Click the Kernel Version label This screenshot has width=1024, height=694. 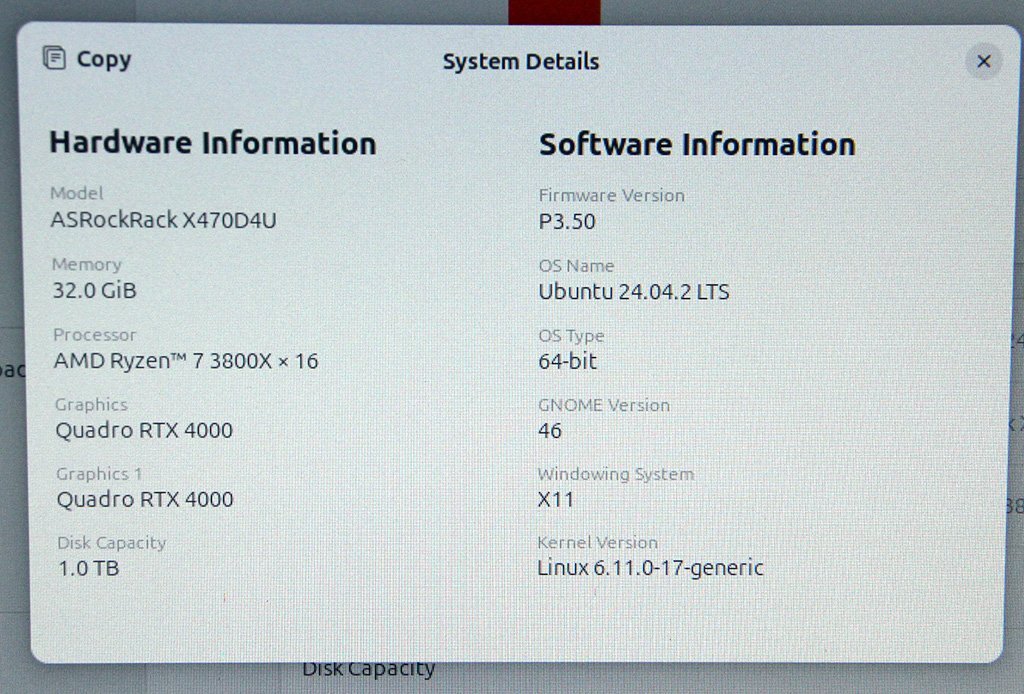coord(598,543)
